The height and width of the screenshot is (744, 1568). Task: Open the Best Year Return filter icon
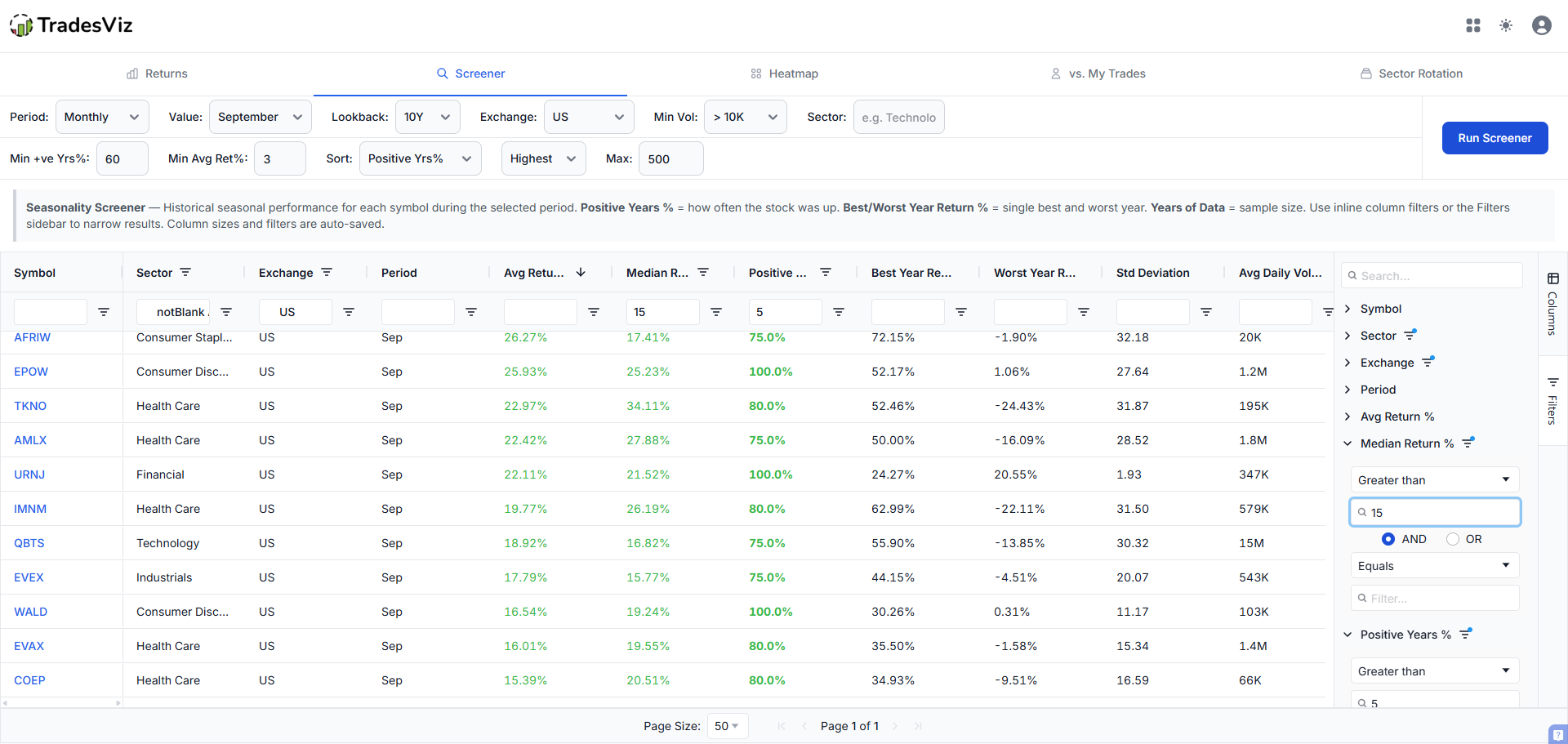[961, 312]
